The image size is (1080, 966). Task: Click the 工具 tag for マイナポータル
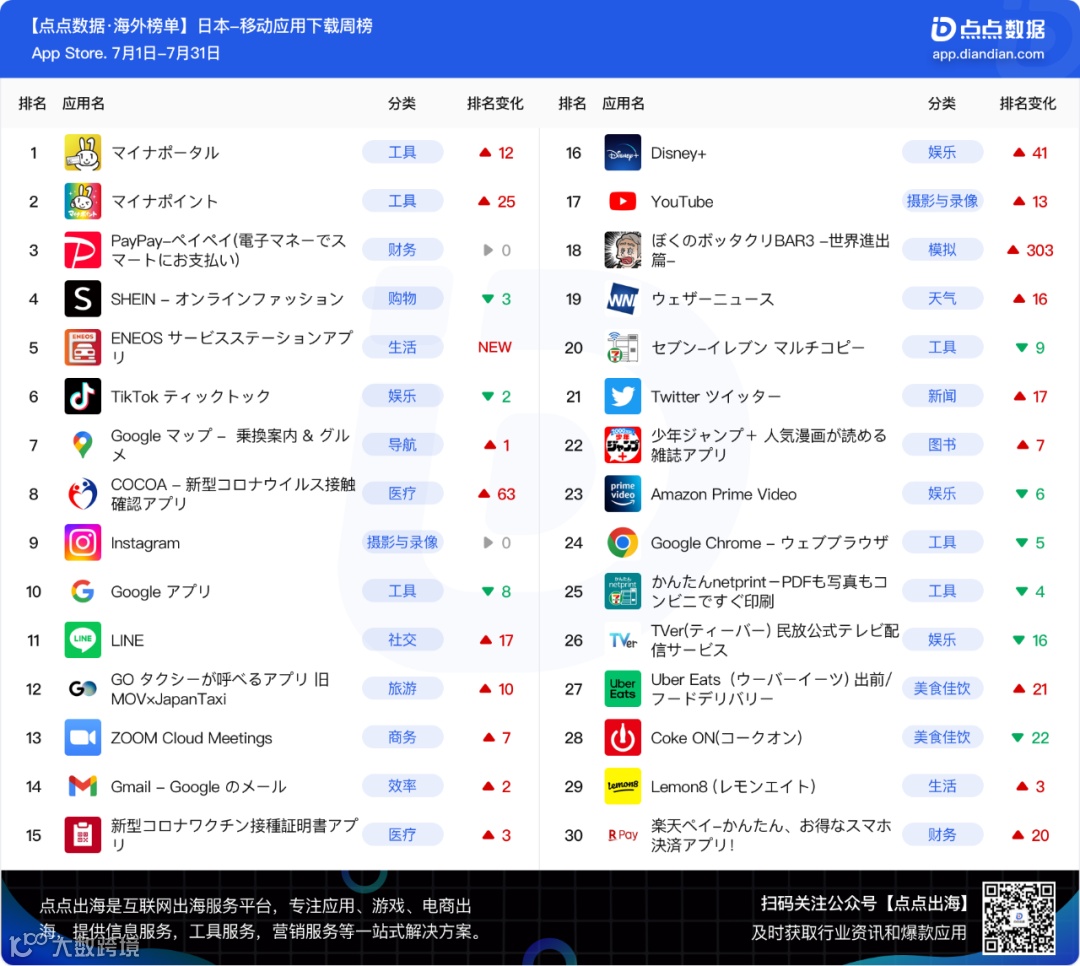[x=402, y=152]
